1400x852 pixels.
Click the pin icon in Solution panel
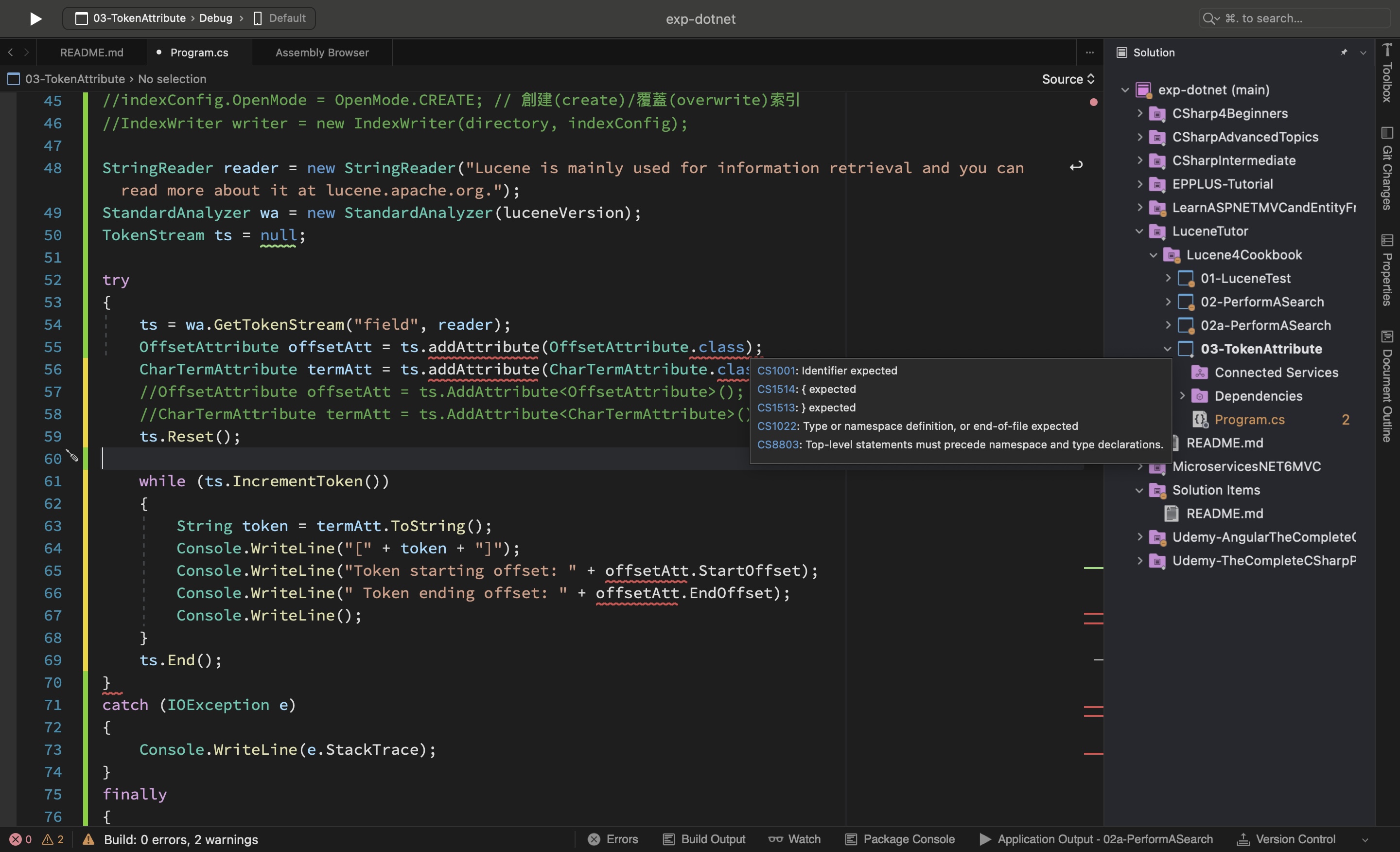[x=1344, y=53]
